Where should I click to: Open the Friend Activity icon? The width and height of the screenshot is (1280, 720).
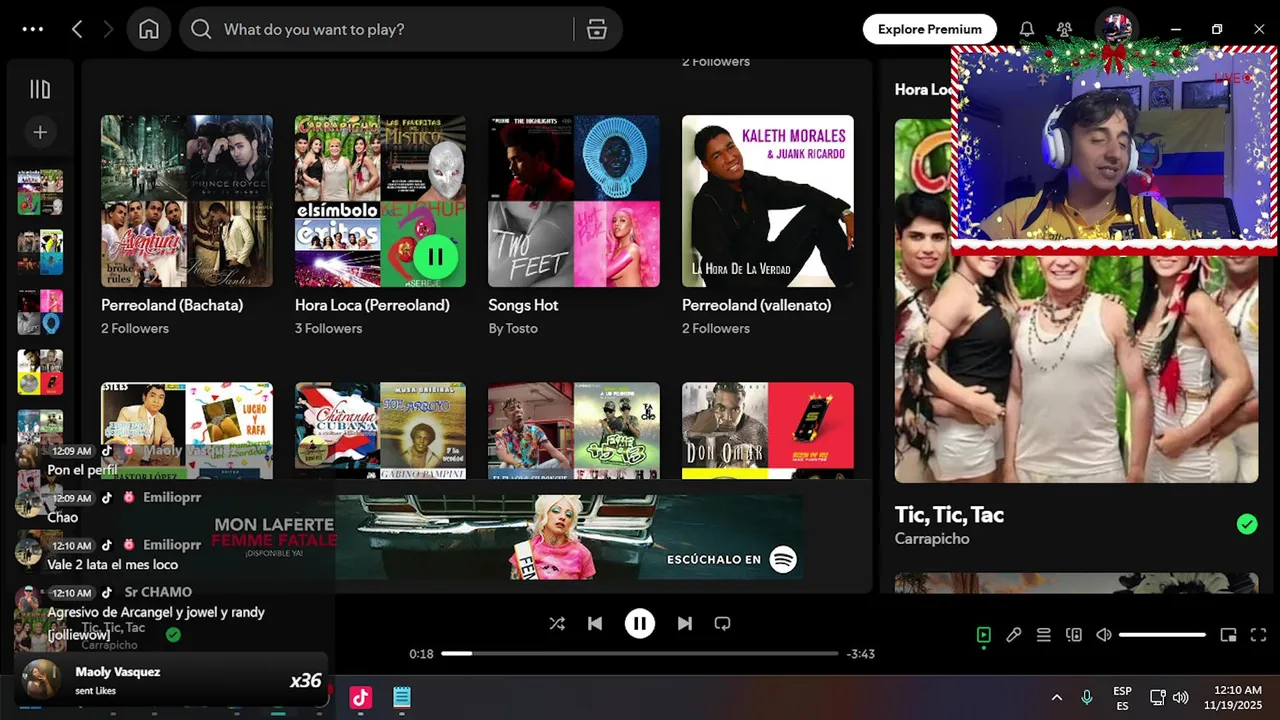pyautogui.click(x=1065, y=29)
